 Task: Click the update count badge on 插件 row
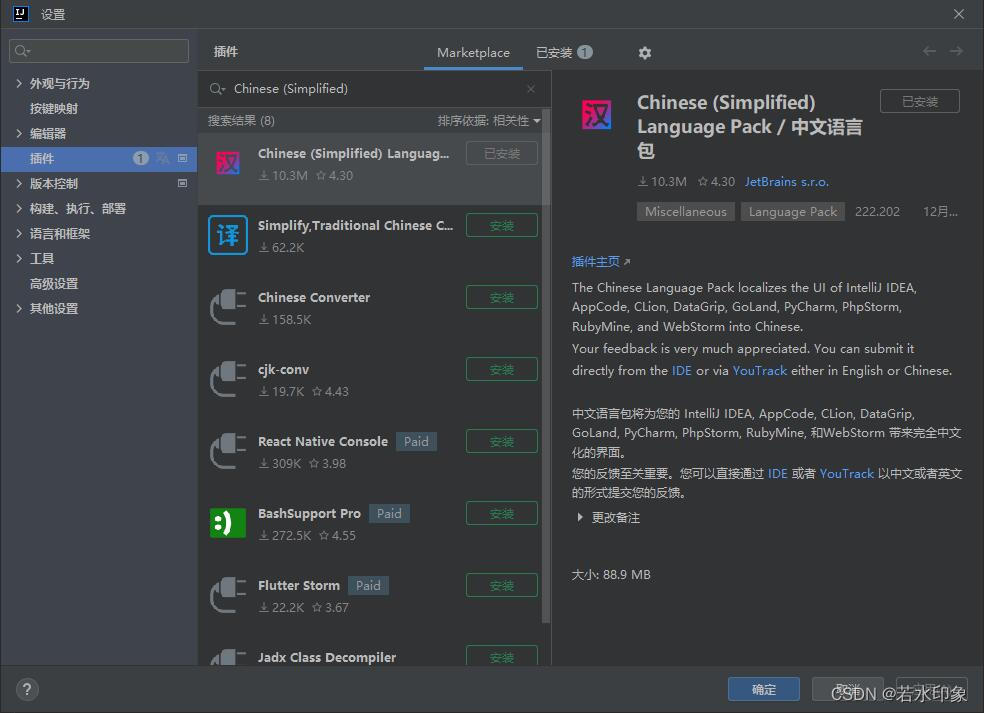141,158
